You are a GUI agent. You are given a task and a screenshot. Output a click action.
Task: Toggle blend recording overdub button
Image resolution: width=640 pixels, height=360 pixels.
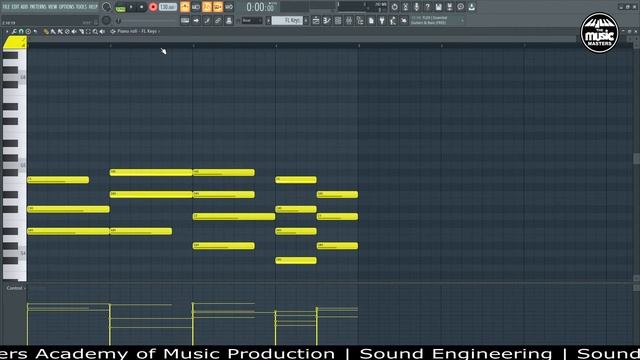pyautogui.click(x=218, y=7)
